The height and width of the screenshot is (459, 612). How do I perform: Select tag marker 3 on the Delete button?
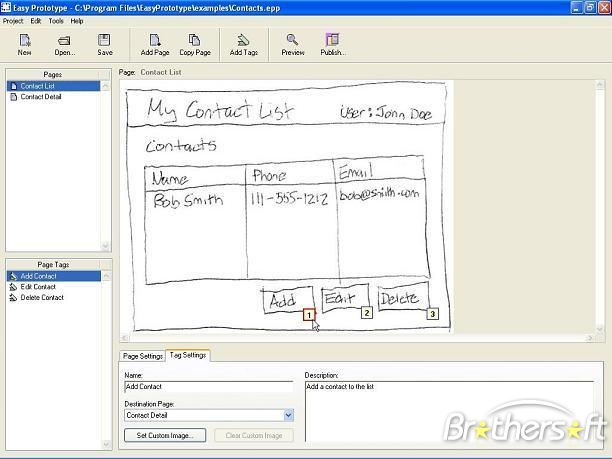pyautogui.click(x=432, y=314)
